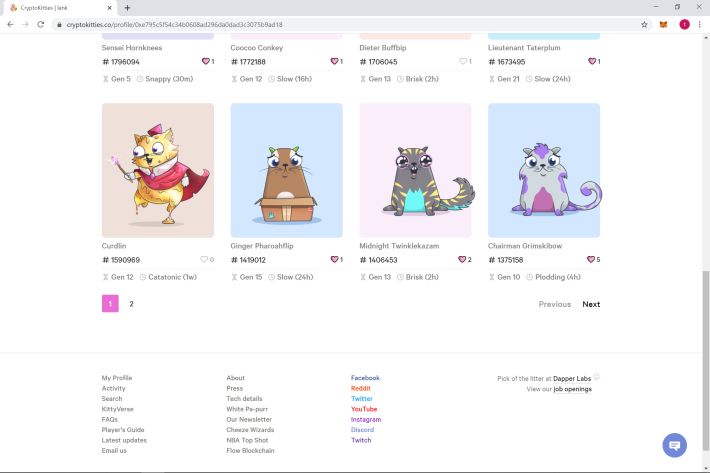
Task: Open Flow Blockchain link
Action: (x=250, y=450)
